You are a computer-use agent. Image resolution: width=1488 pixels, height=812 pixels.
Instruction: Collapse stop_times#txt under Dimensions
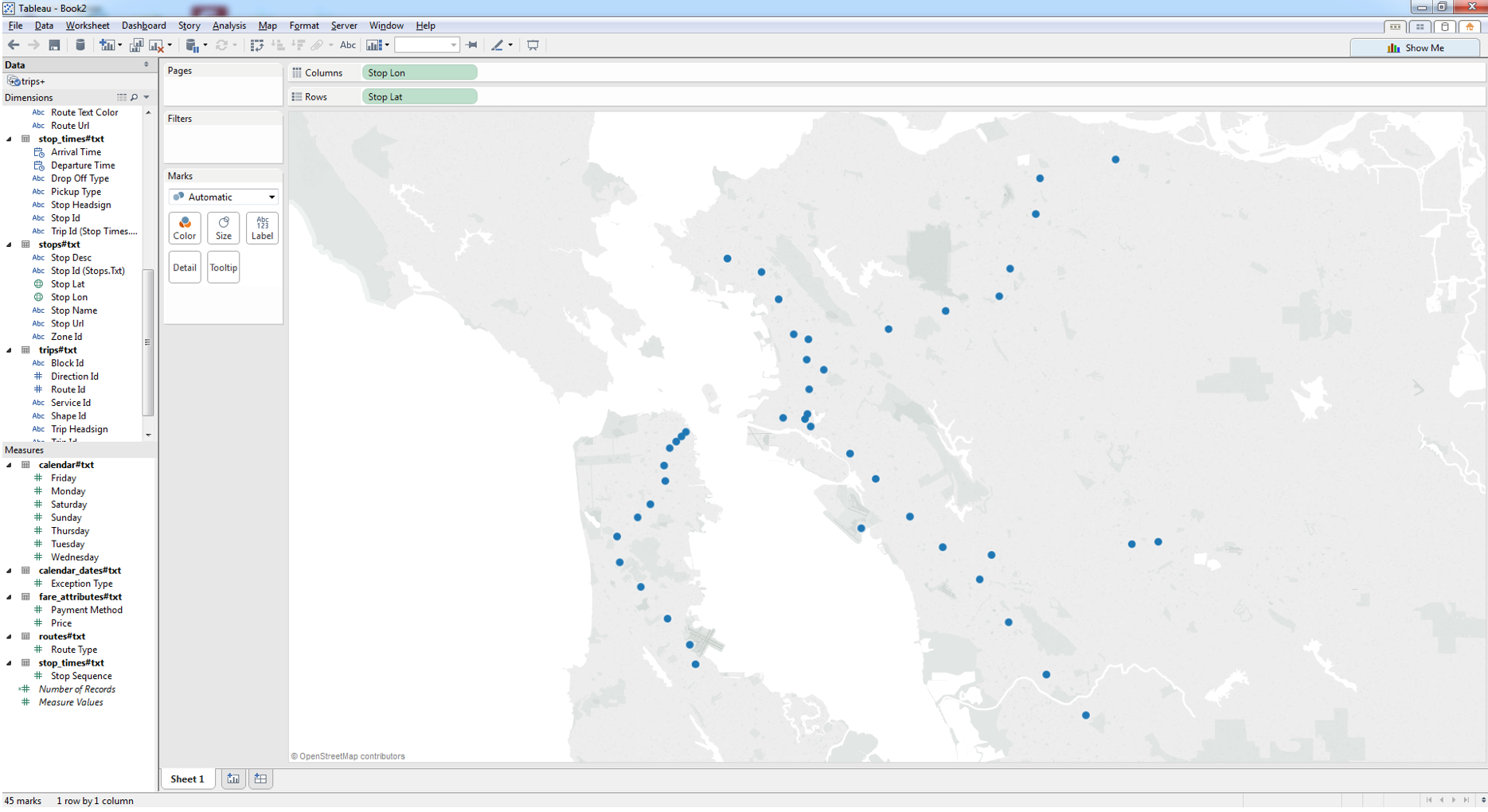click(x=10, y=139)
